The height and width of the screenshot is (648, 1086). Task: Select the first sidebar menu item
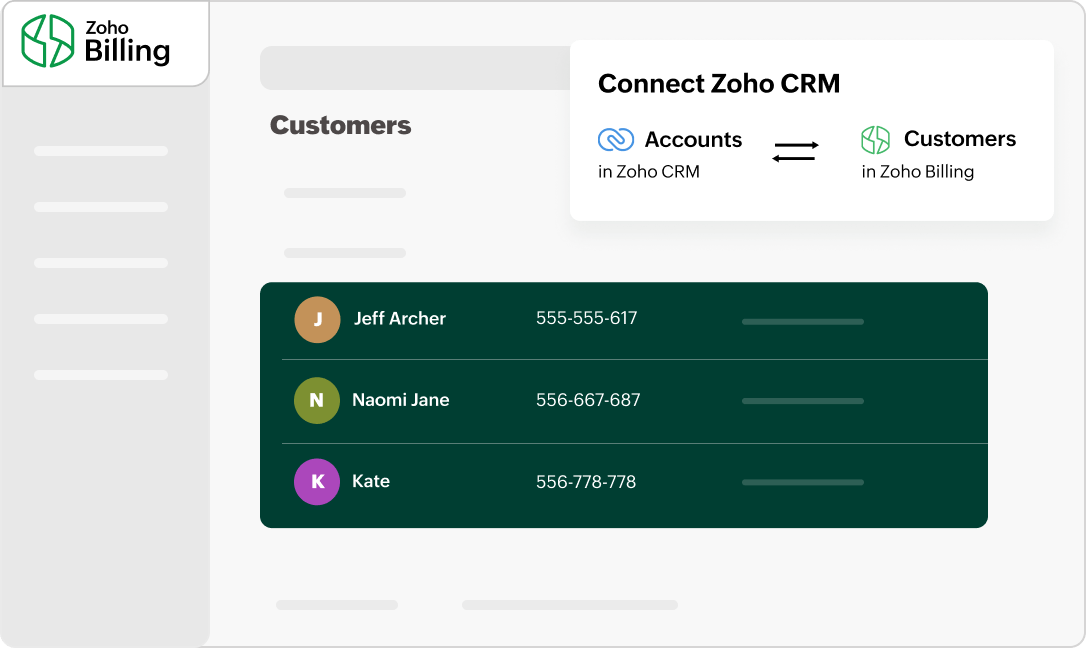(x=101, y=151)
